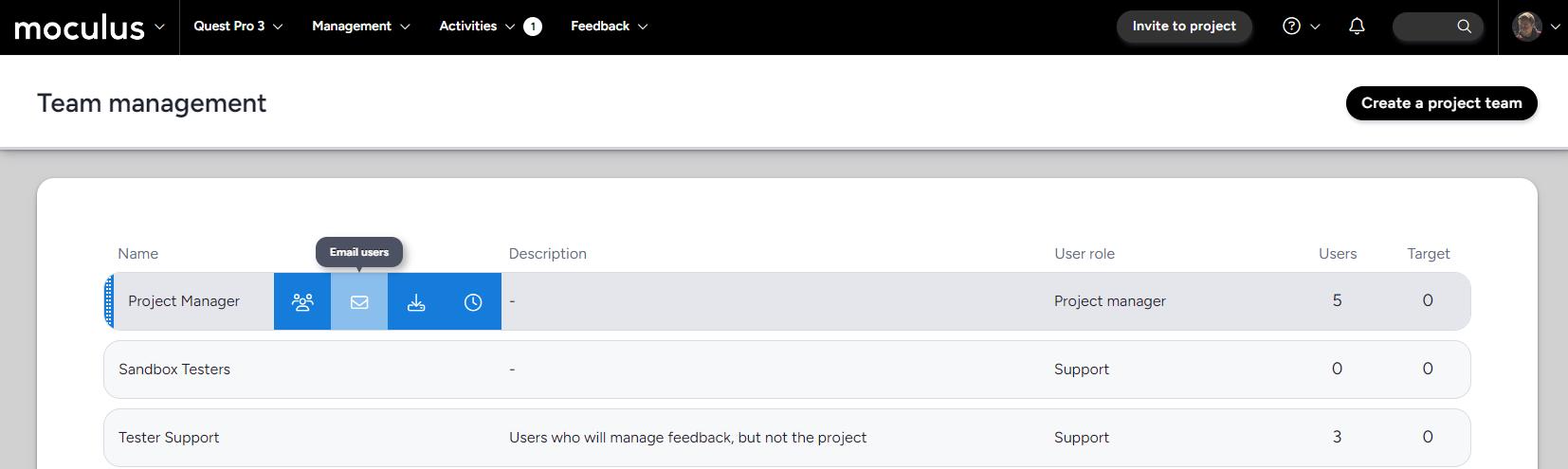Open the Feedback menu
Image resolution: width=1568 pixels, height=469 pixels.
click(609, 27)
